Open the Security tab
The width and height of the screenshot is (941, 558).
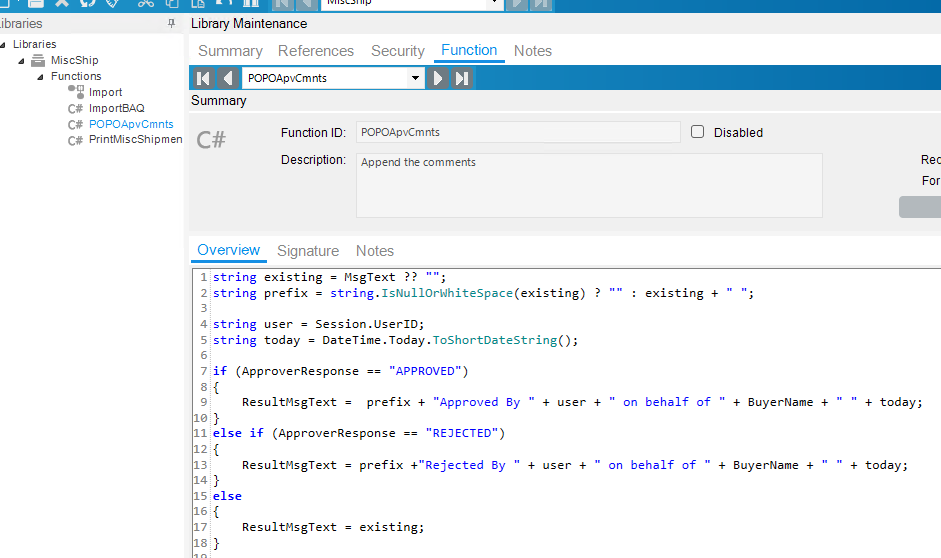tap(398, 51)
